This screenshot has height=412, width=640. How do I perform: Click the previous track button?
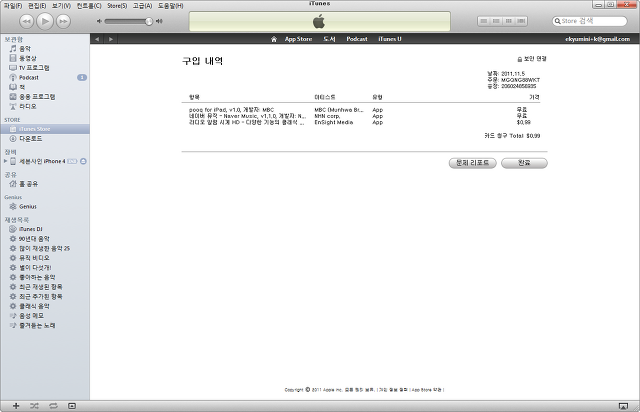click(x=27, y=21)
